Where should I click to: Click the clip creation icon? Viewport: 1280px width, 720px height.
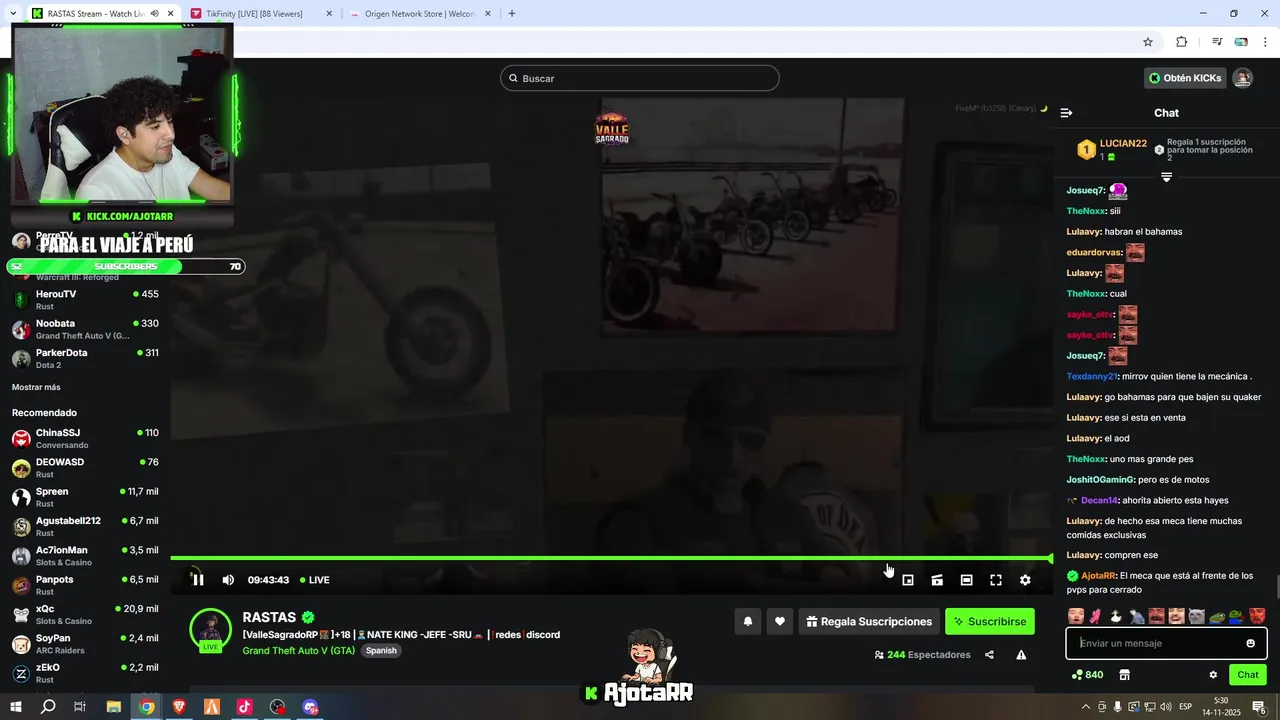coord(937,580)
